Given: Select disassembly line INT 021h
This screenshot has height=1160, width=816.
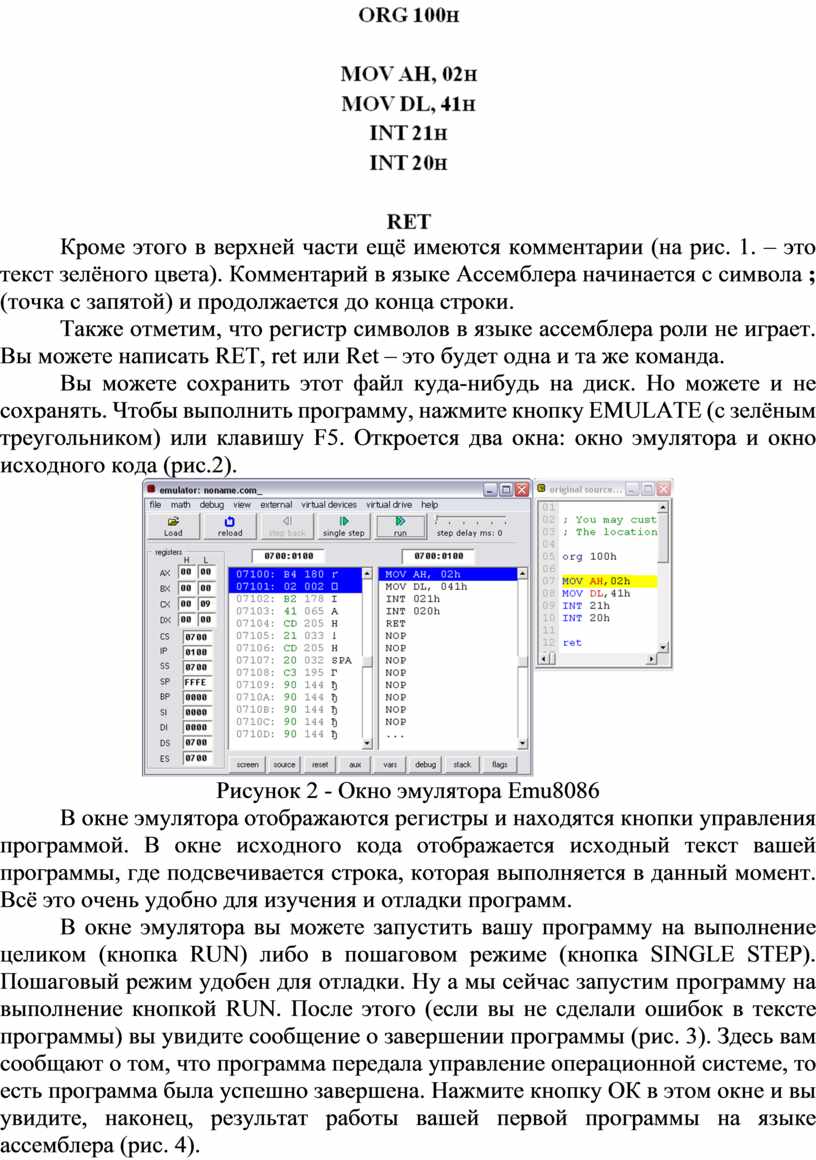Looking at the screenshot, I should (448, 598).
